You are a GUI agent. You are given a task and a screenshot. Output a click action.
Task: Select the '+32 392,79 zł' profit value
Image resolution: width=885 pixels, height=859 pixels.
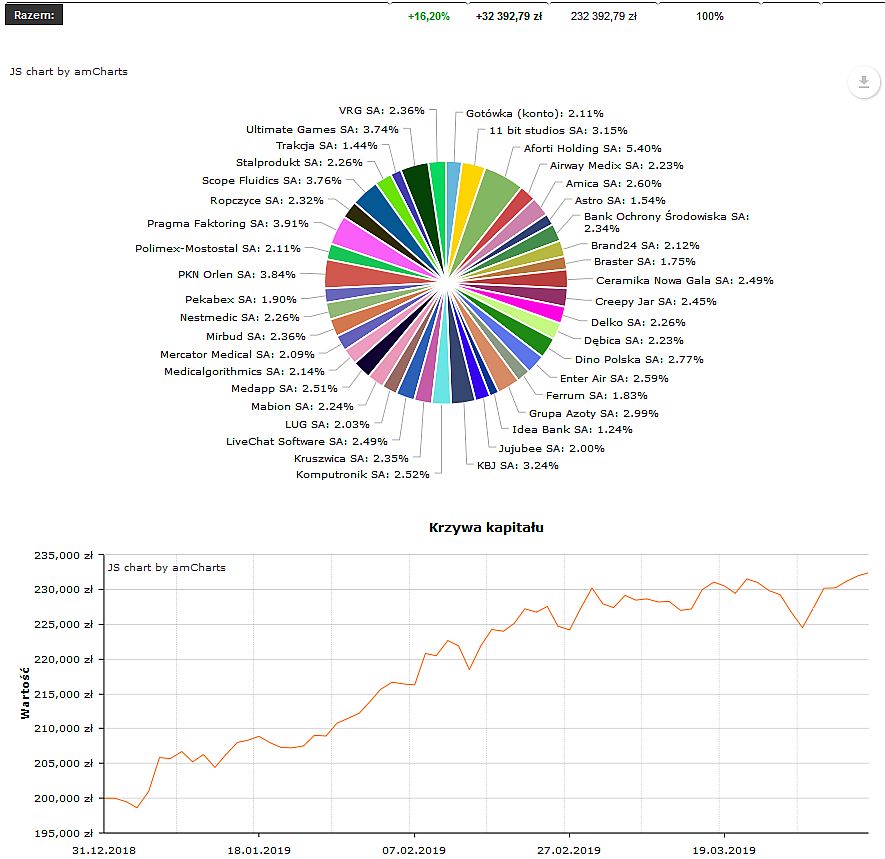tap(509, 16)
